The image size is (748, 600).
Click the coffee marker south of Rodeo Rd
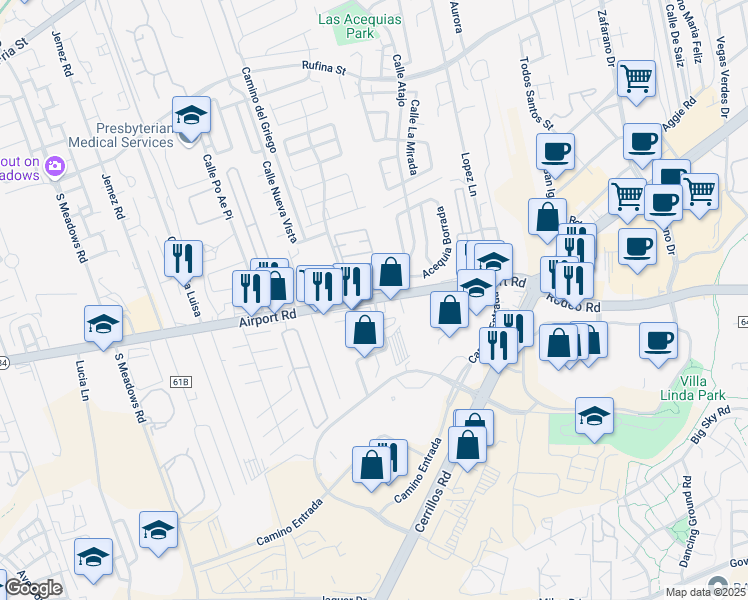[657, 341]
